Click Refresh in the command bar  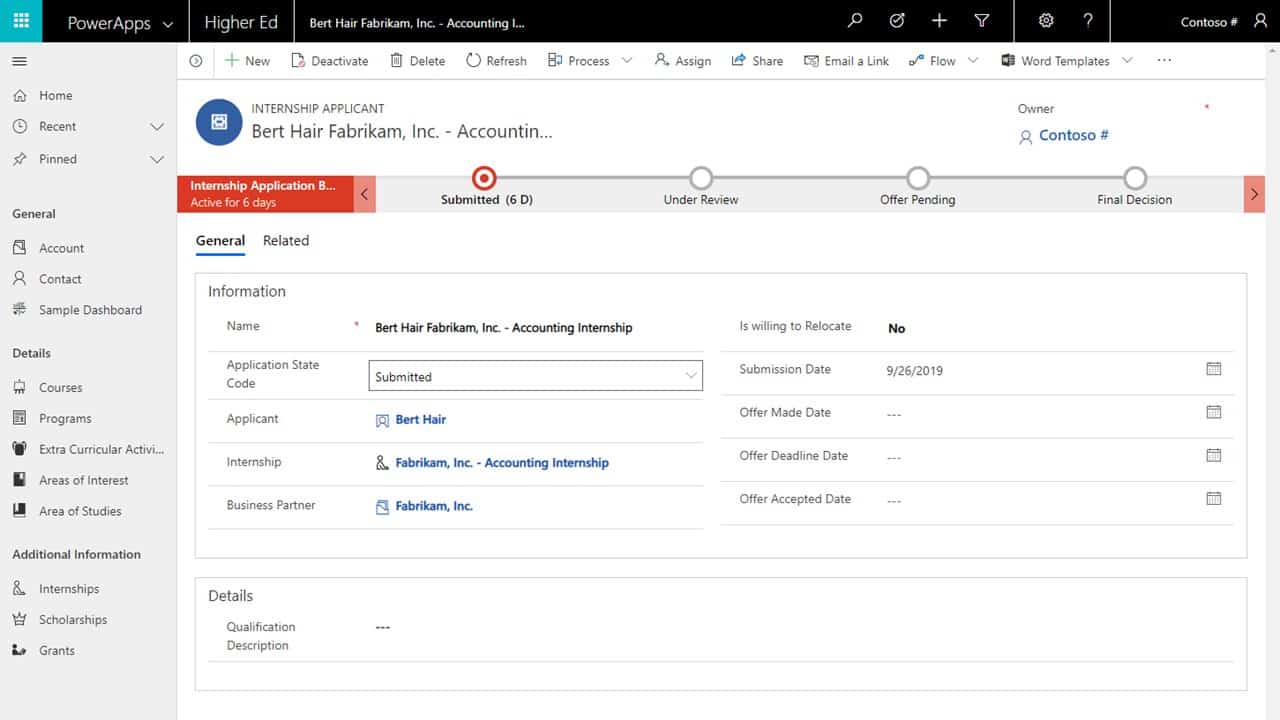(497, 61)
